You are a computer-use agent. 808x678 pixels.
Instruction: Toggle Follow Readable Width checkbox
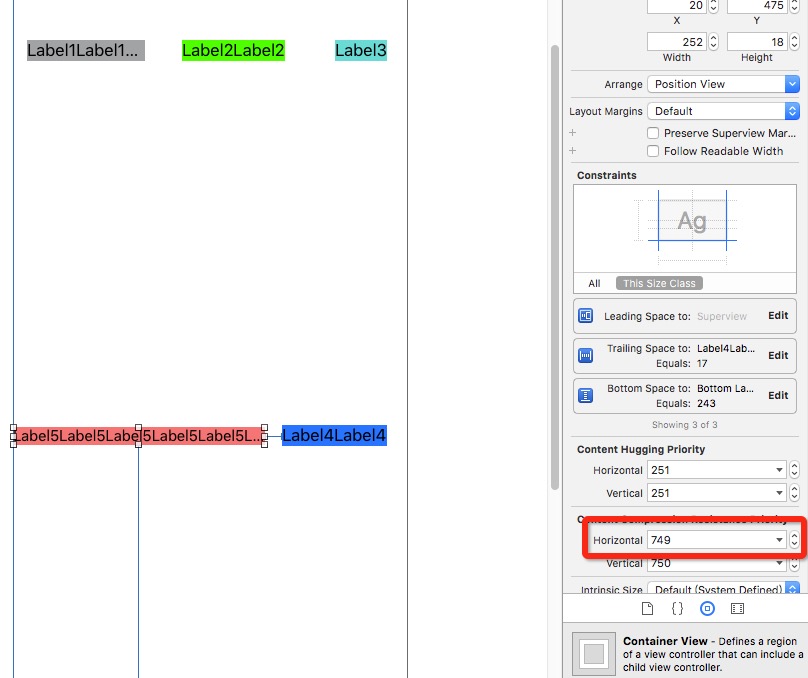(653, 151)
